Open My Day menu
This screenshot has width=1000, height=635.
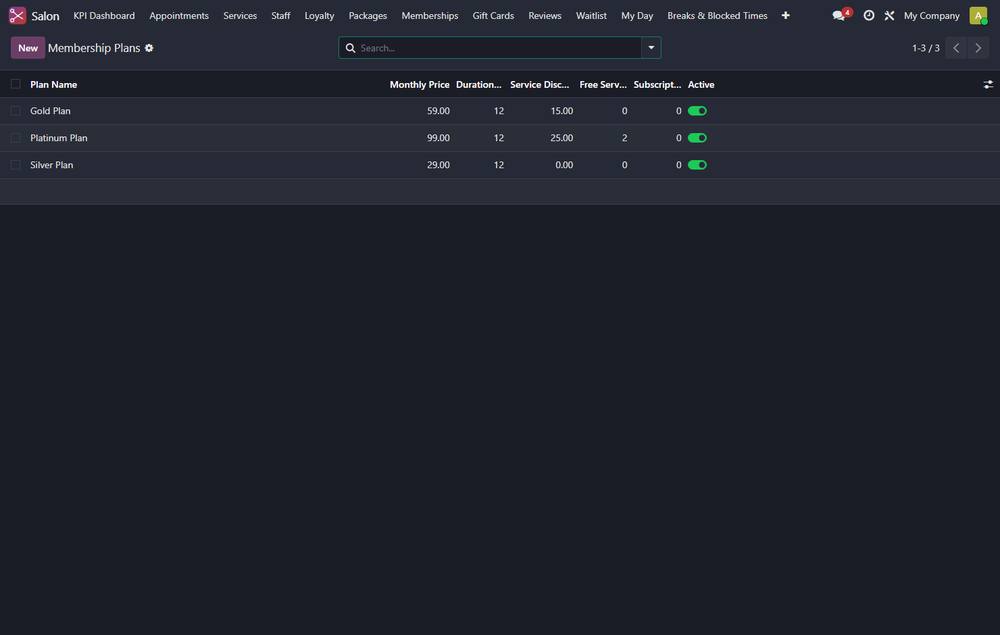(636, 15)
